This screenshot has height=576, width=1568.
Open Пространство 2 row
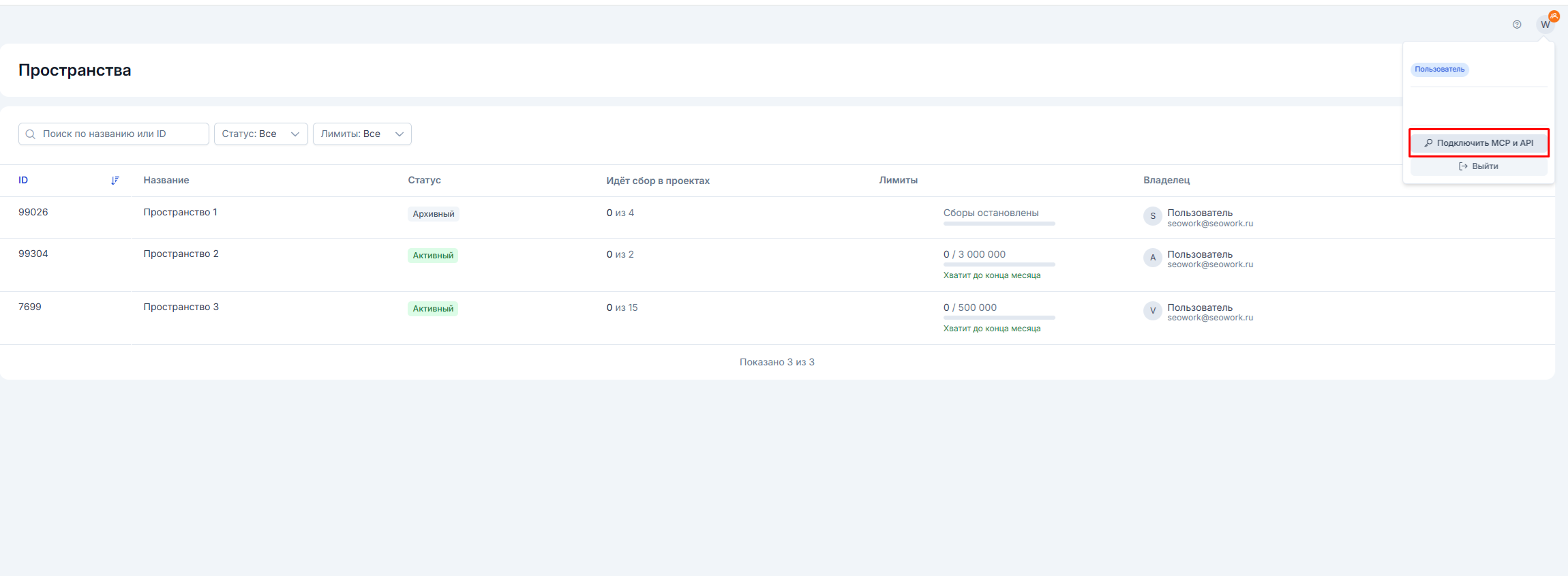[777, 265]
